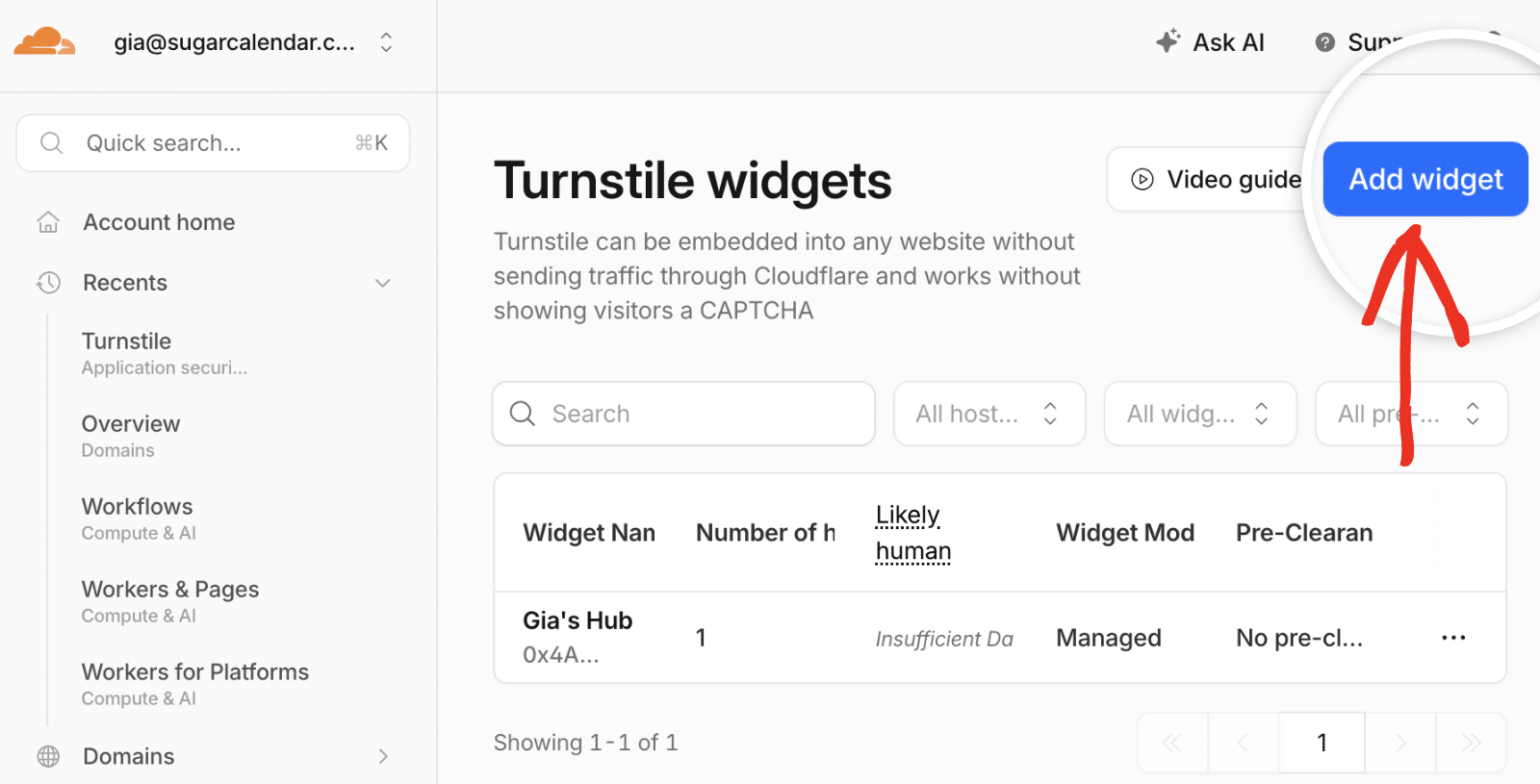Open the Gia's Hub widget

pos(577,620)
